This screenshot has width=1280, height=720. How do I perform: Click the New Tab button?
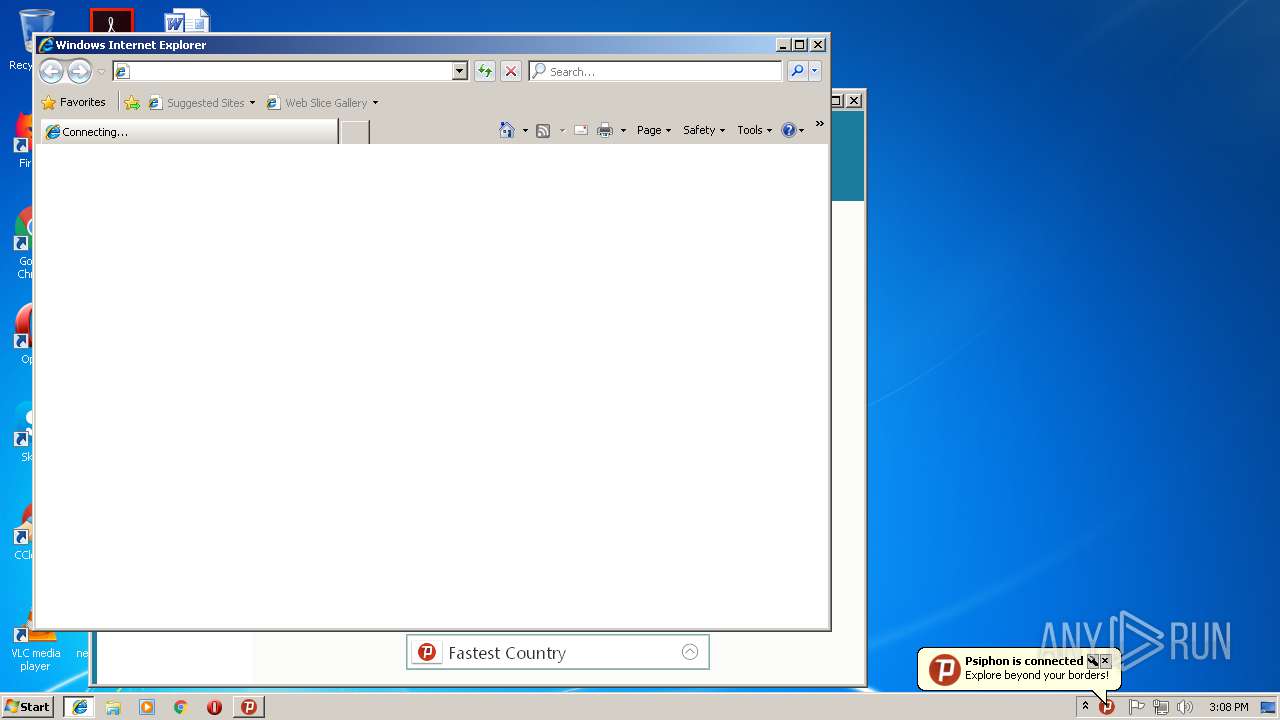coord(354,131)
